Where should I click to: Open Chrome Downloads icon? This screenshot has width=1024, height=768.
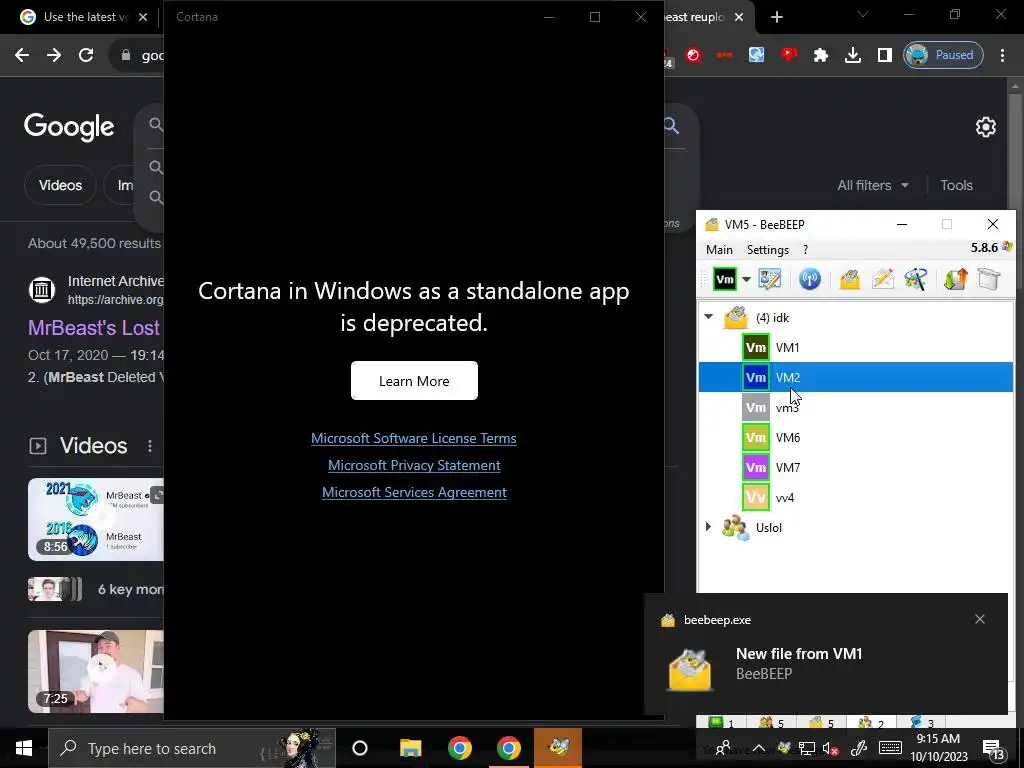tap(853, 55)
